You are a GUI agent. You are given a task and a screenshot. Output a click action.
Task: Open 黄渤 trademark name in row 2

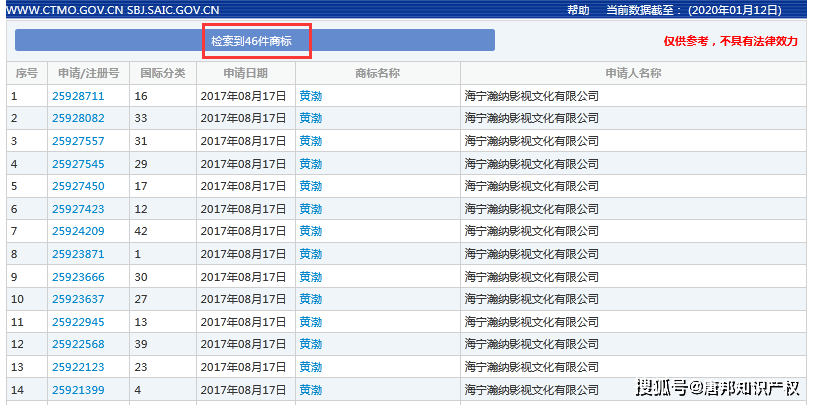click(311, 118)
